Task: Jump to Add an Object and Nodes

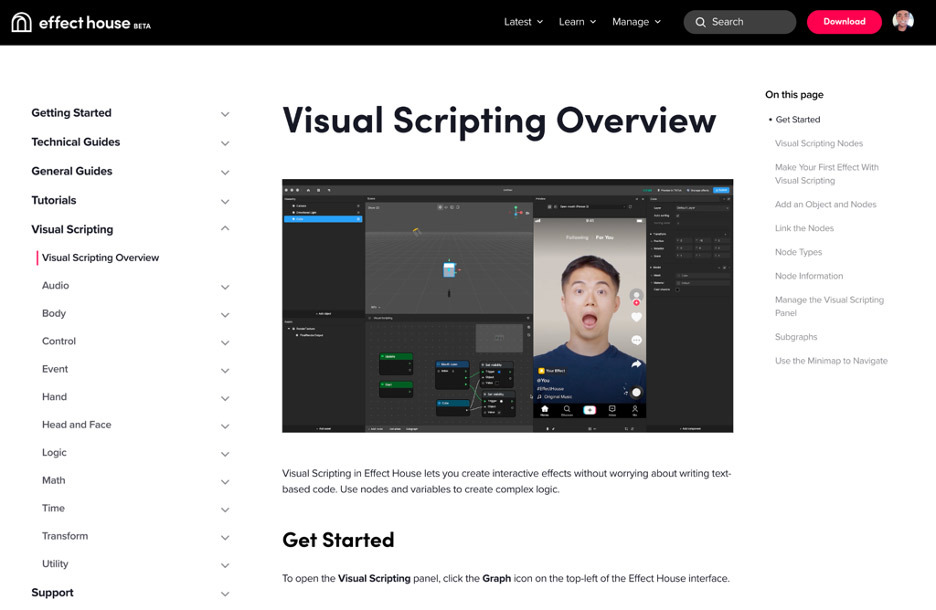Action: point(826,204)
